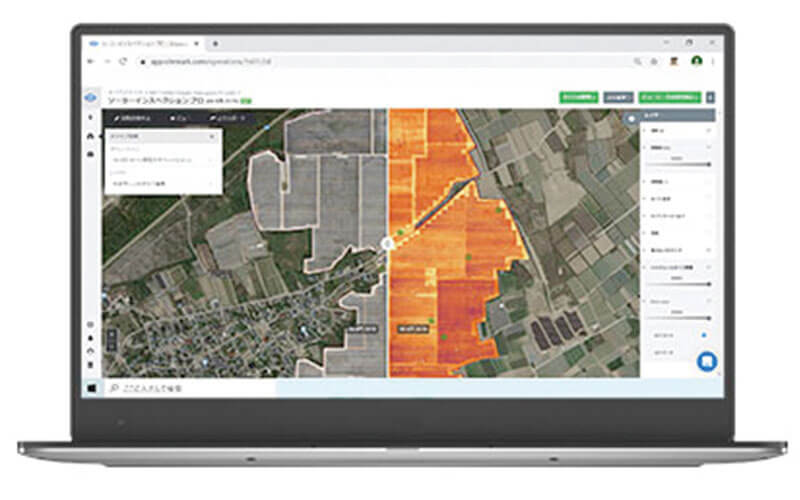The height and width of the screenshot is (500, 800).
Task: Click the leftmost green button in header
Action: (578, 98)
